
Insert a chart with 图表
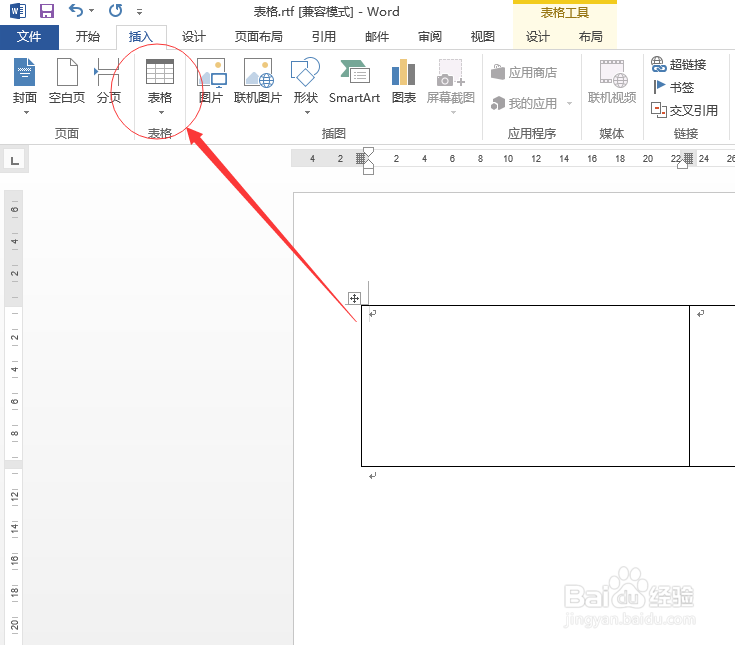tap(404, 81)
